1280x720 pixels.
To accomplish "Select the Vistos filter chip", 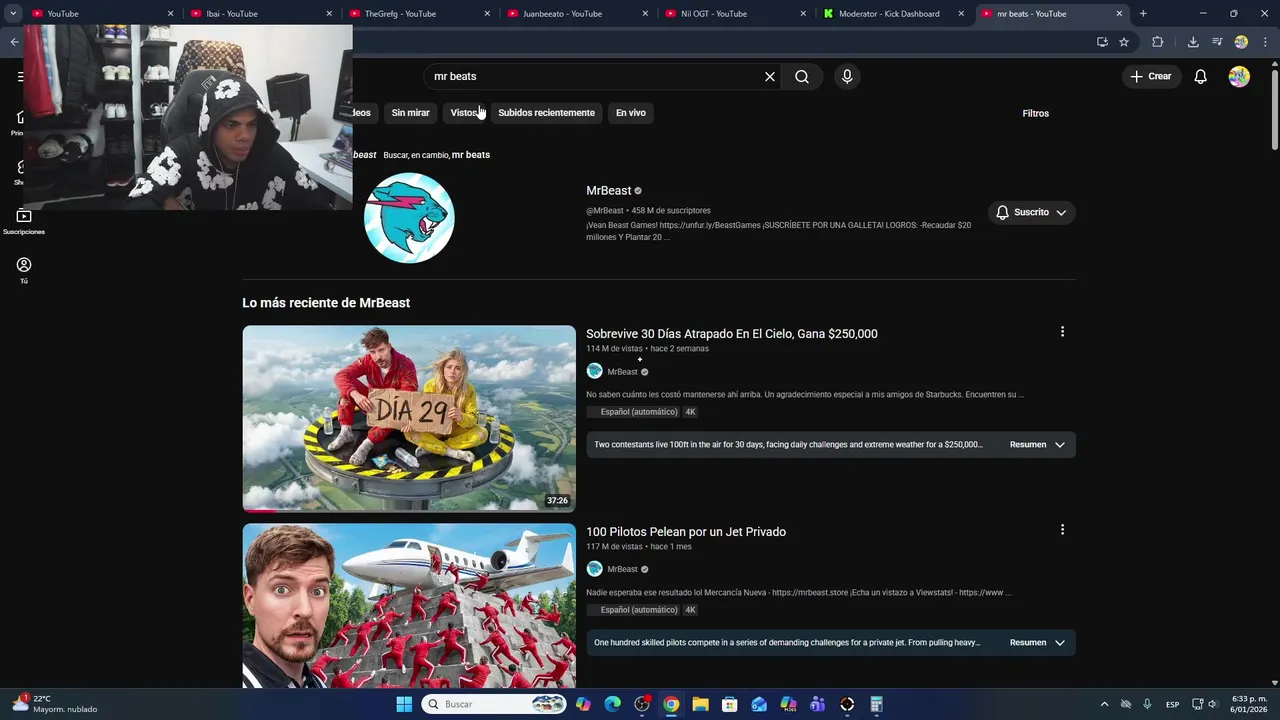I will [x=464, y=113].
